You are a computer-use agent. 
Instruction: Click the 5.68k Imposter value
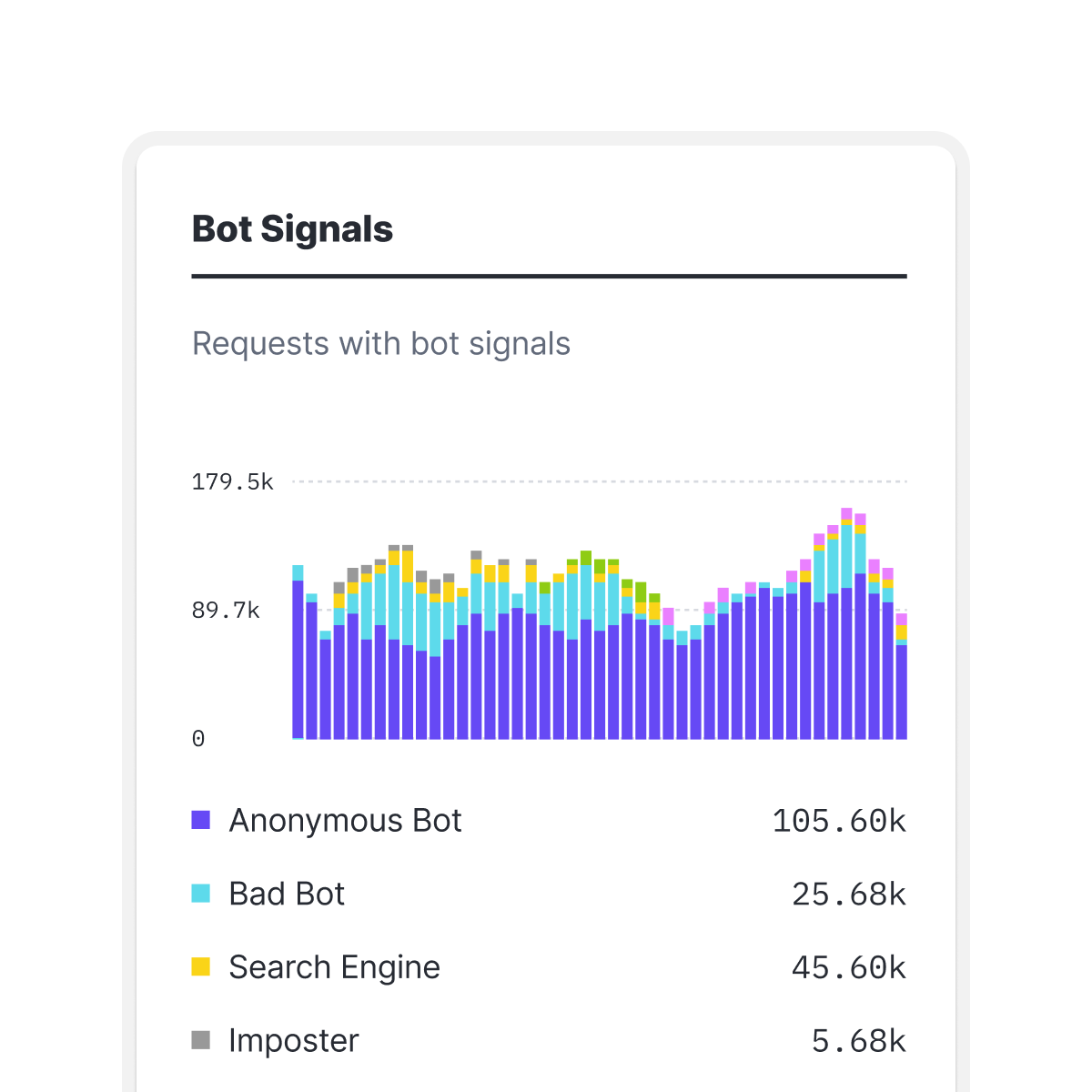pyautogui.click(x=859, y=1041)
